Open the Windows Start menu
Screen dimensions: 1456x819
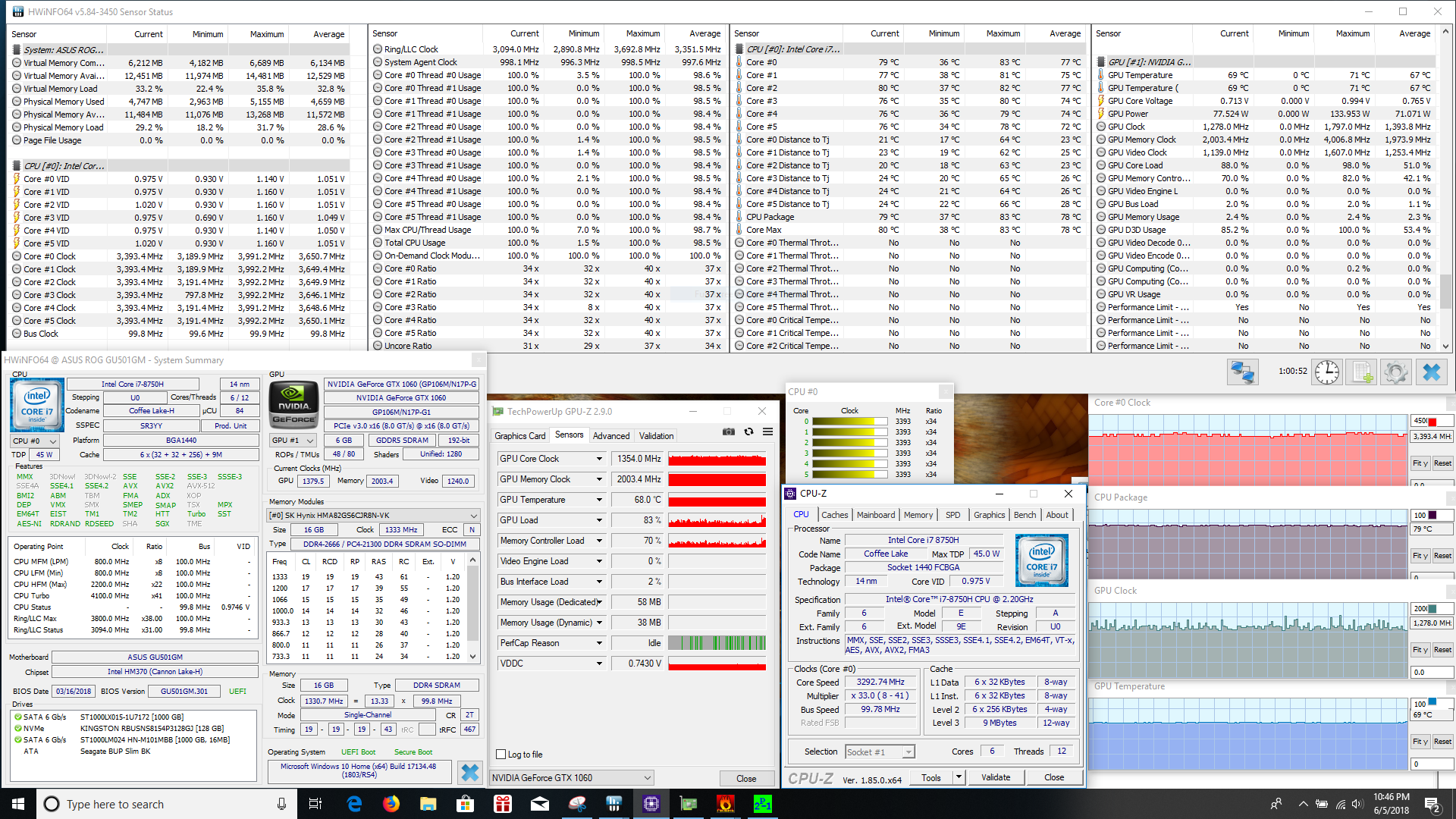pyautogui.click(x=18, y=804)
